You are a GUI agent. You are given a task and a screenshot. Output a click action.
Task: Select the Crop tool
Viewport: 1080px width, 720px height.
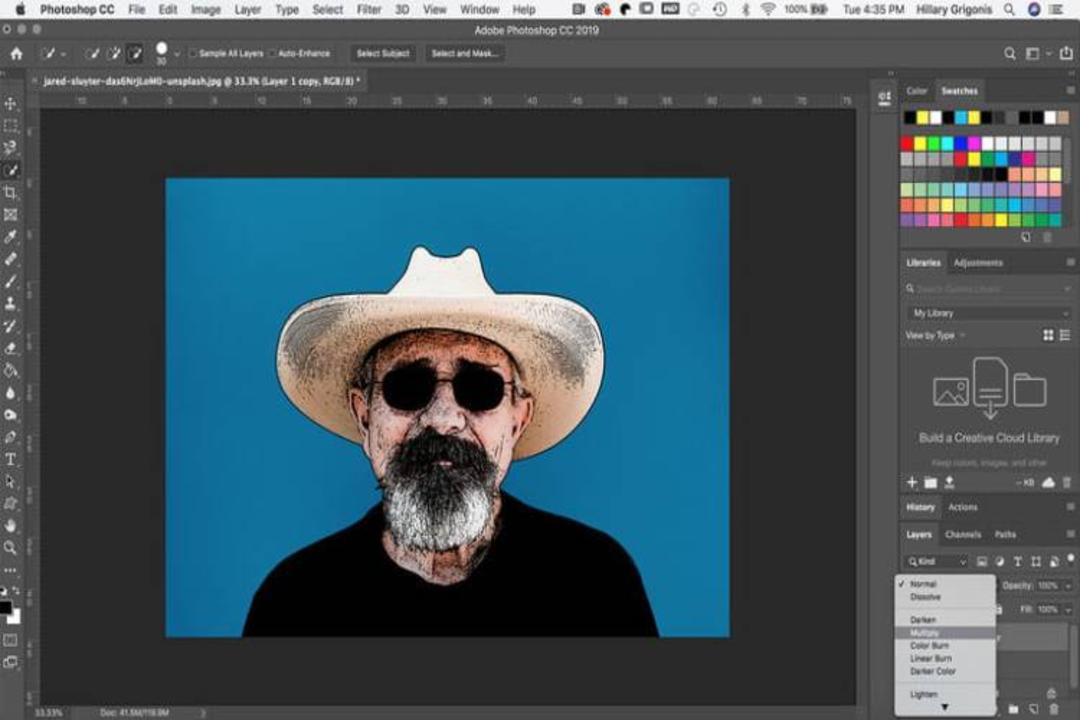(x=10, y=193)
